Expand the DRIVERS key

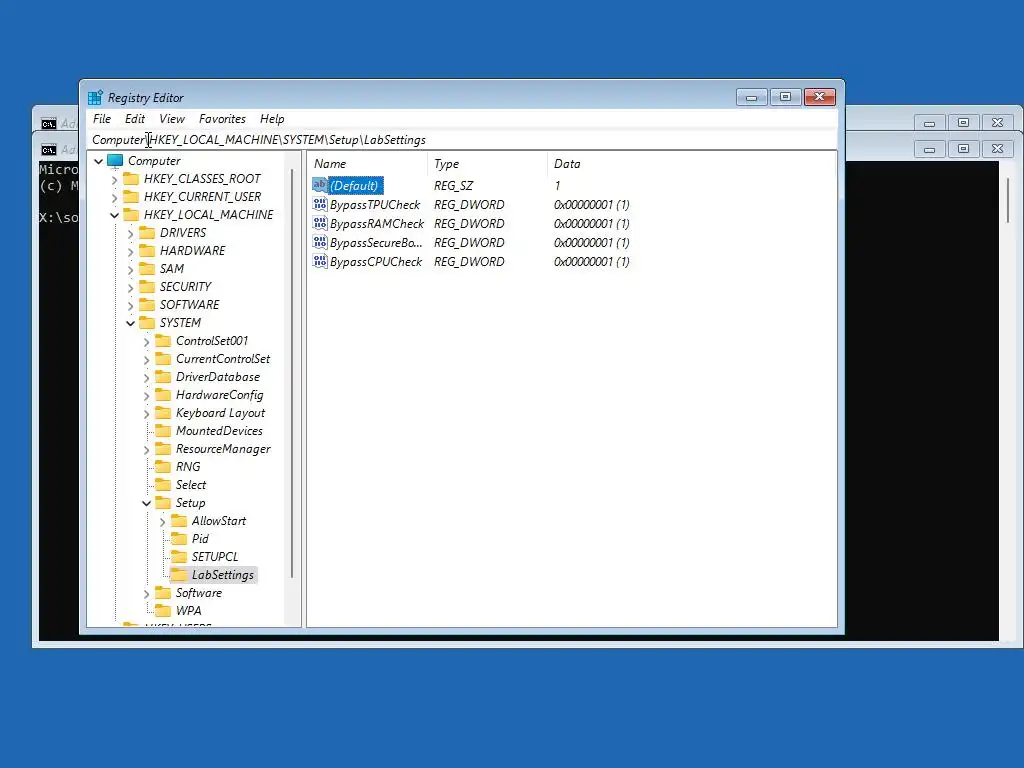click(131, 234)
